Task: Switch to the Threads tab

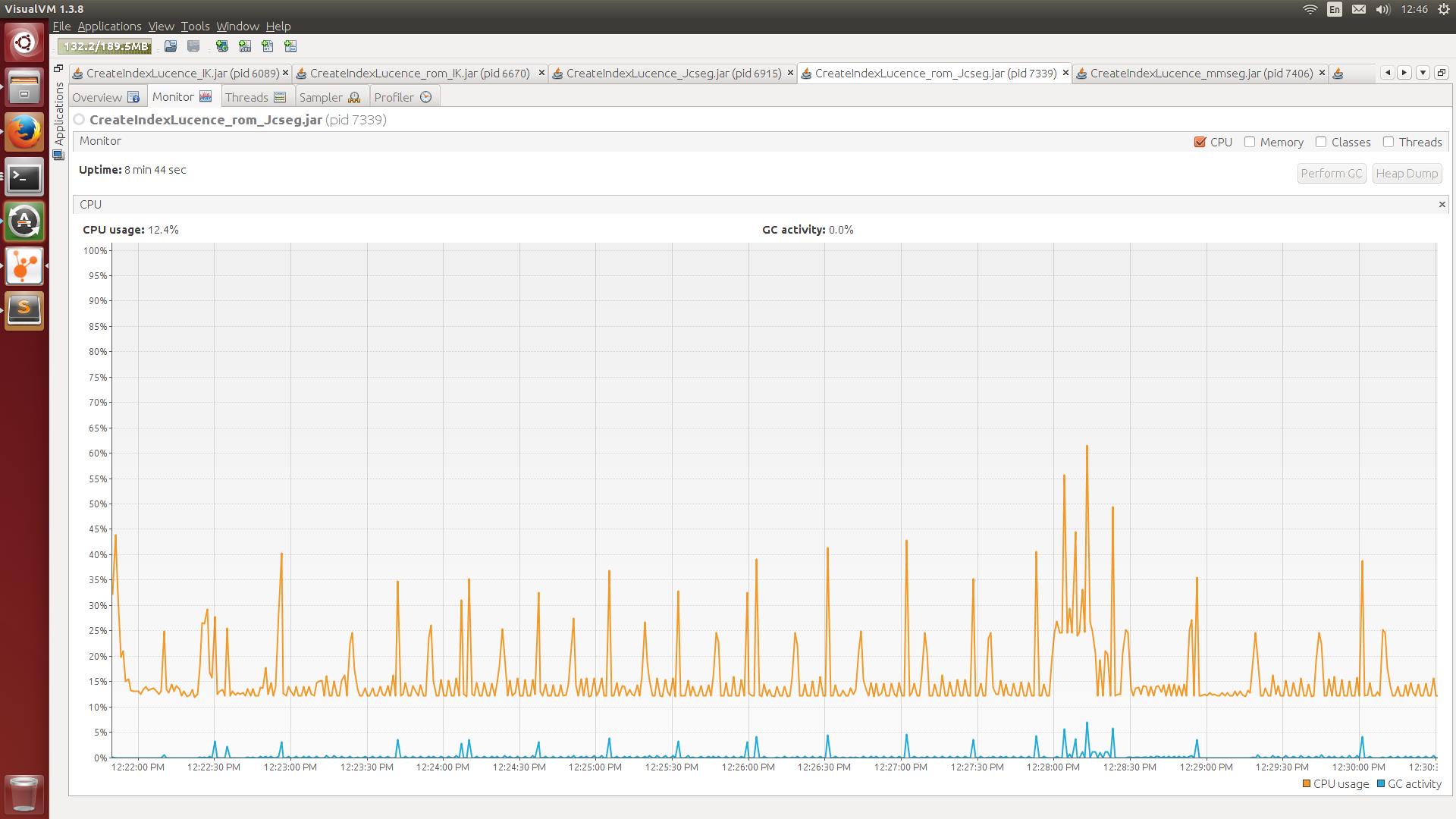Action: (x=256, y=97)
